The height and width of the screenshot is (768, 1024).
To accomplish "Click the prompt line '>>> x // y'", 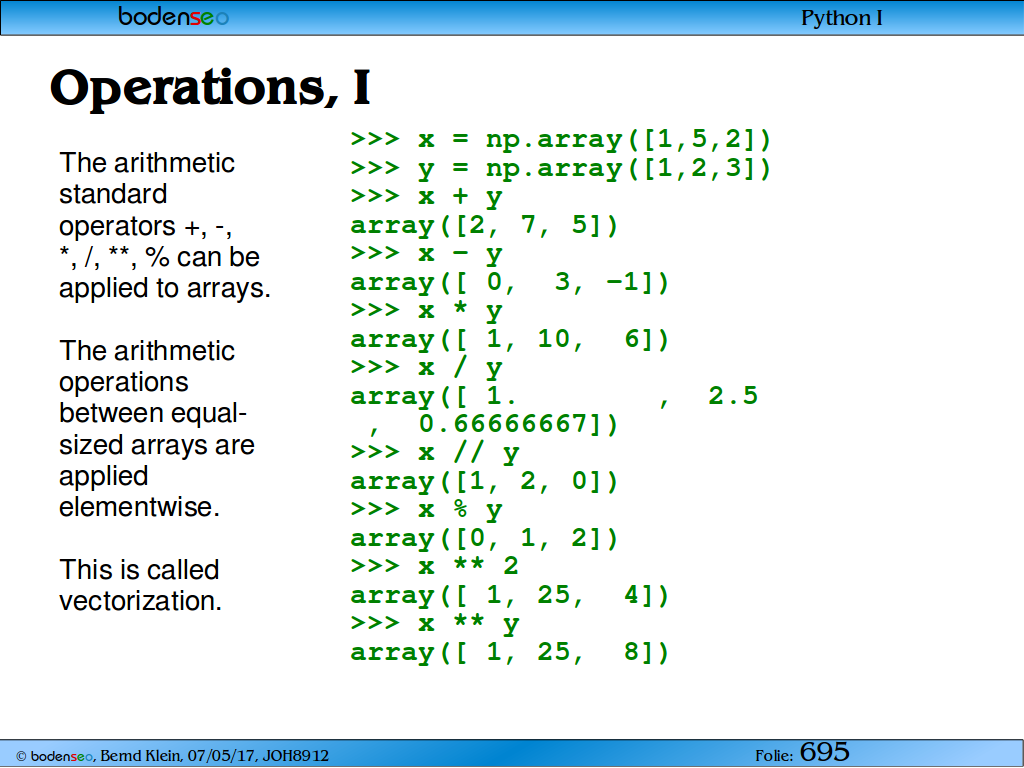I will (x=435, y=453).
